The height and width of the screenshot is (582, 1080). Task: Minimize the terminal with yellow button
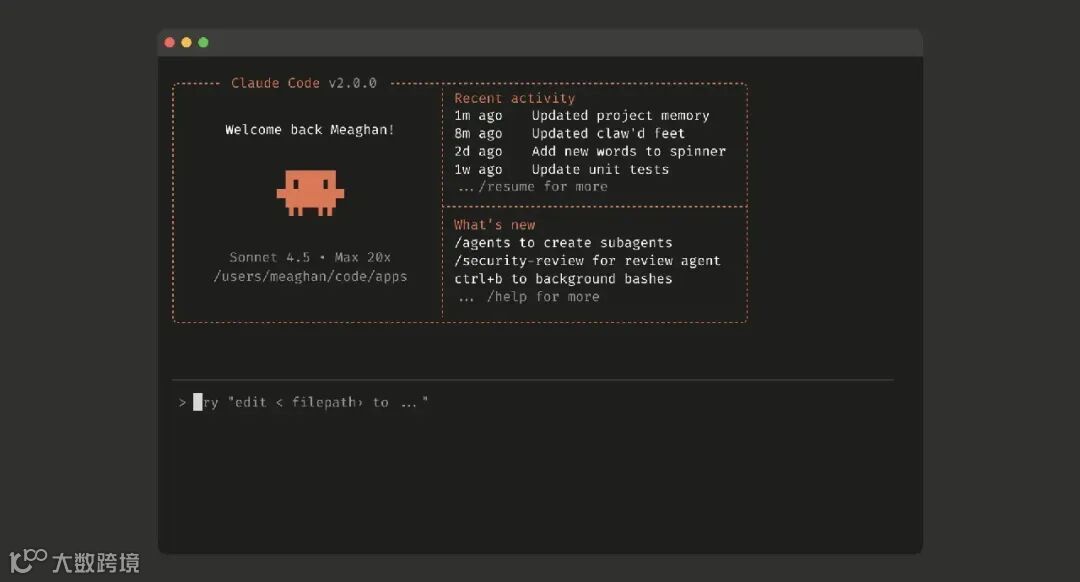tap(186, 43)
